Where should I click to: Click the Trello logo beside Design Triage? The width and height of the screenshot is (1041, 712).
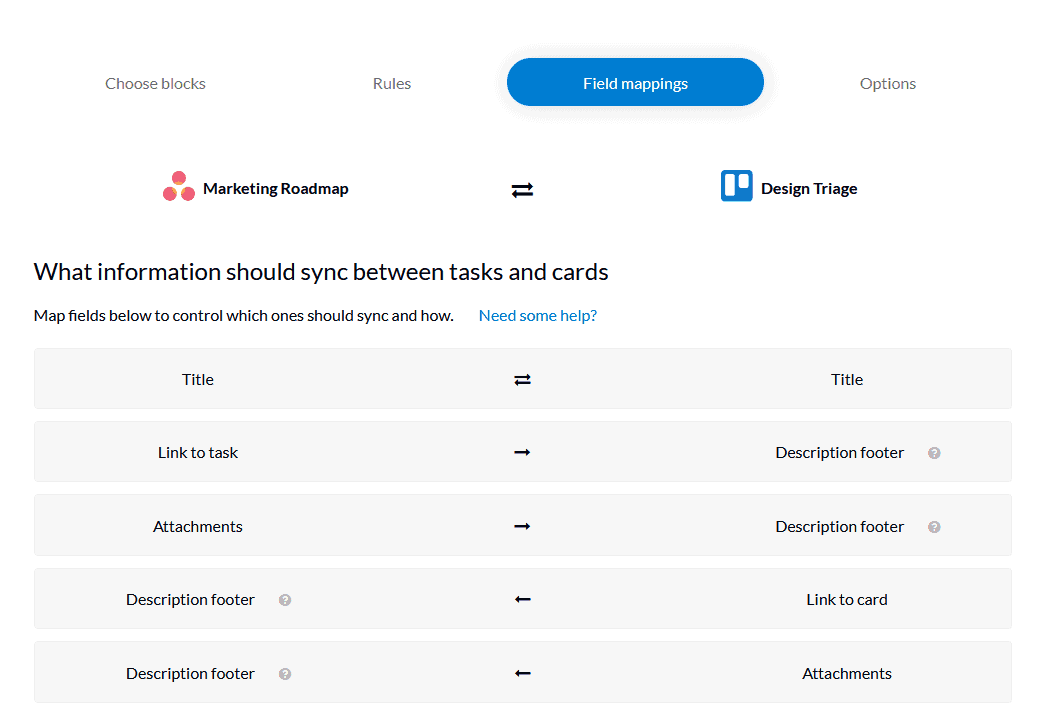736,186
